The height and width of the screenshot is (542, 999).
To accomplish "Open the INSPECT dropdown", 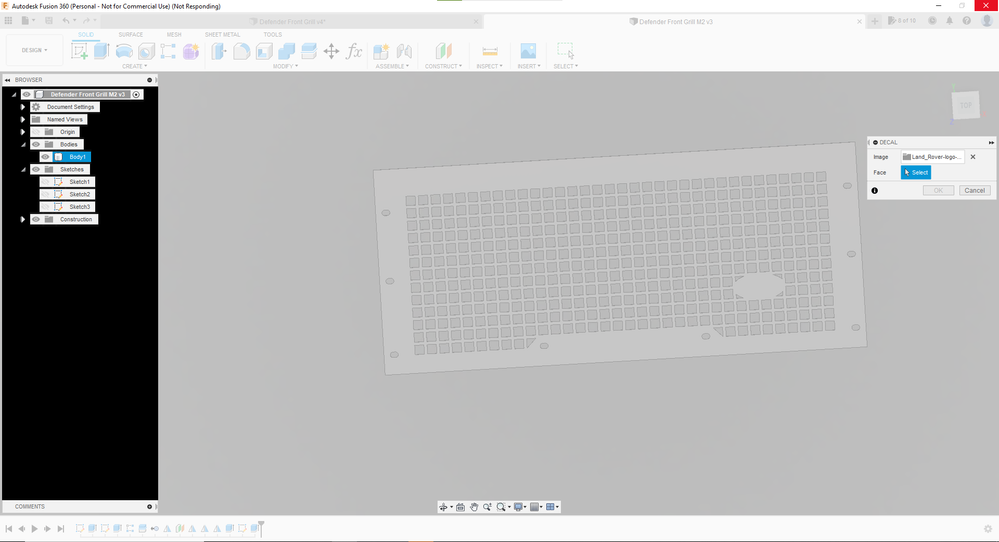I will pos(489,66).
